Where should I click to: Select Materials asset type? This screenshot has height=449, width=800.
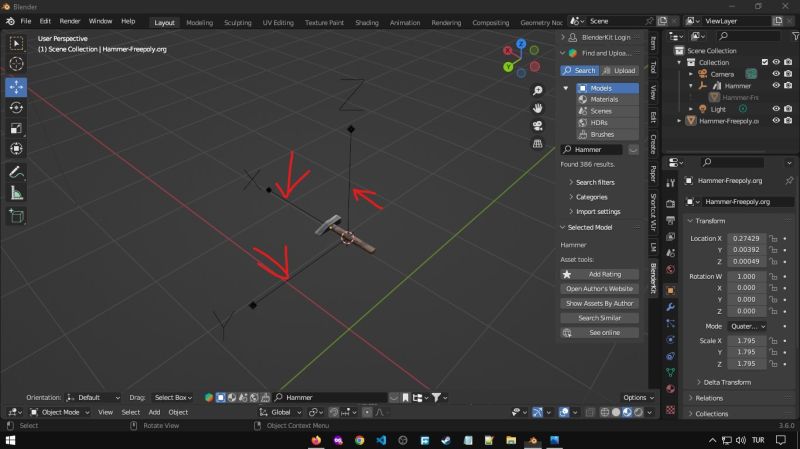click(x=607, y=99)
